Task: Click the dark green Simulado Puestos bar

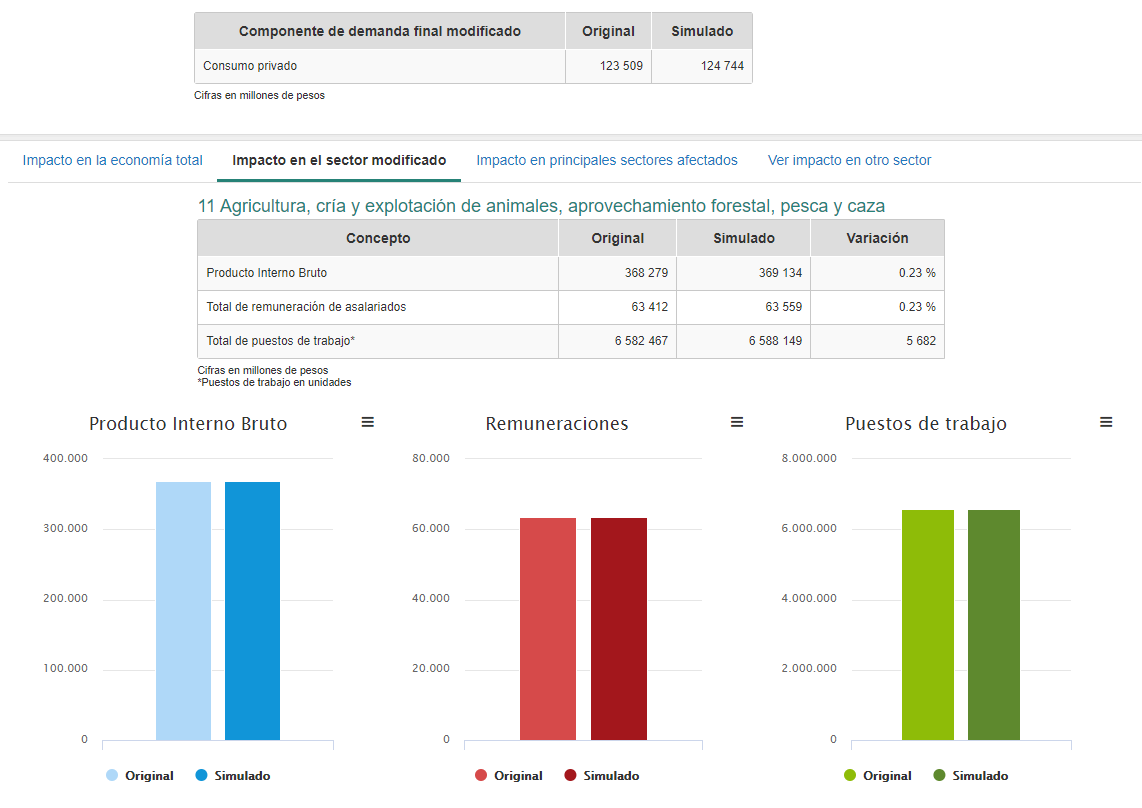Action: (x=994, y=625)
